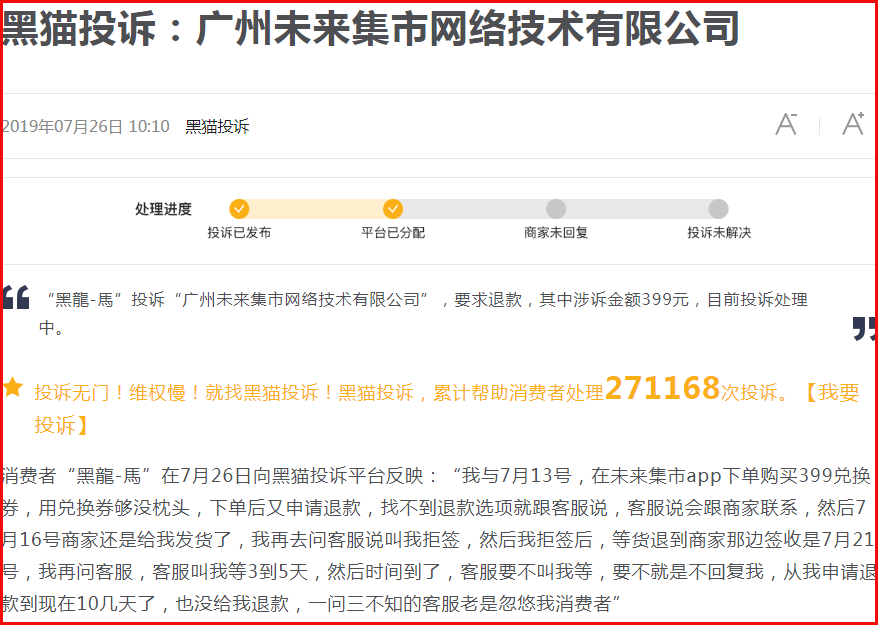Viewport: 878px width, 625px height.
Task: Click the 商家未回复 gray step circle
Action: pos(556,209)
